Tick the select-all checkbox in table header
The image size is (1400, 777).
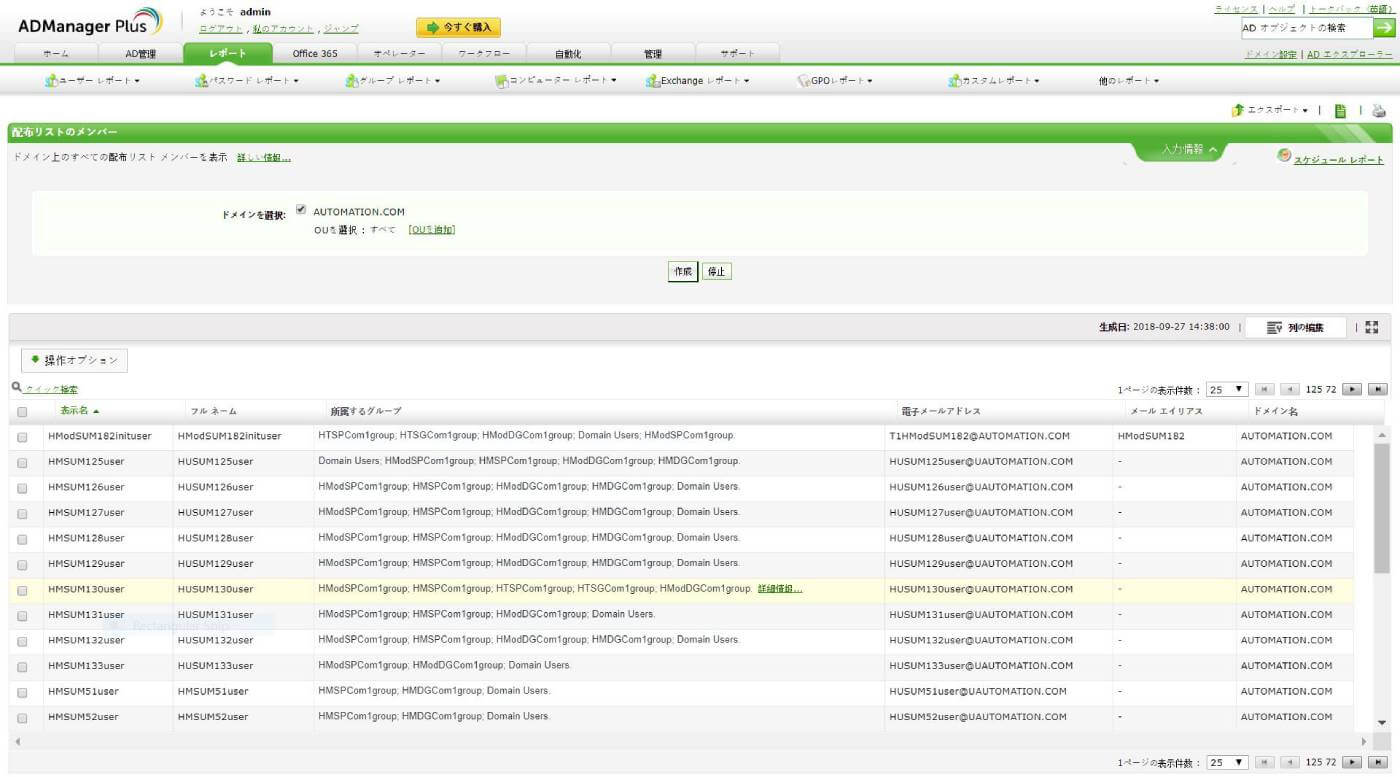[x=22, y=411]
